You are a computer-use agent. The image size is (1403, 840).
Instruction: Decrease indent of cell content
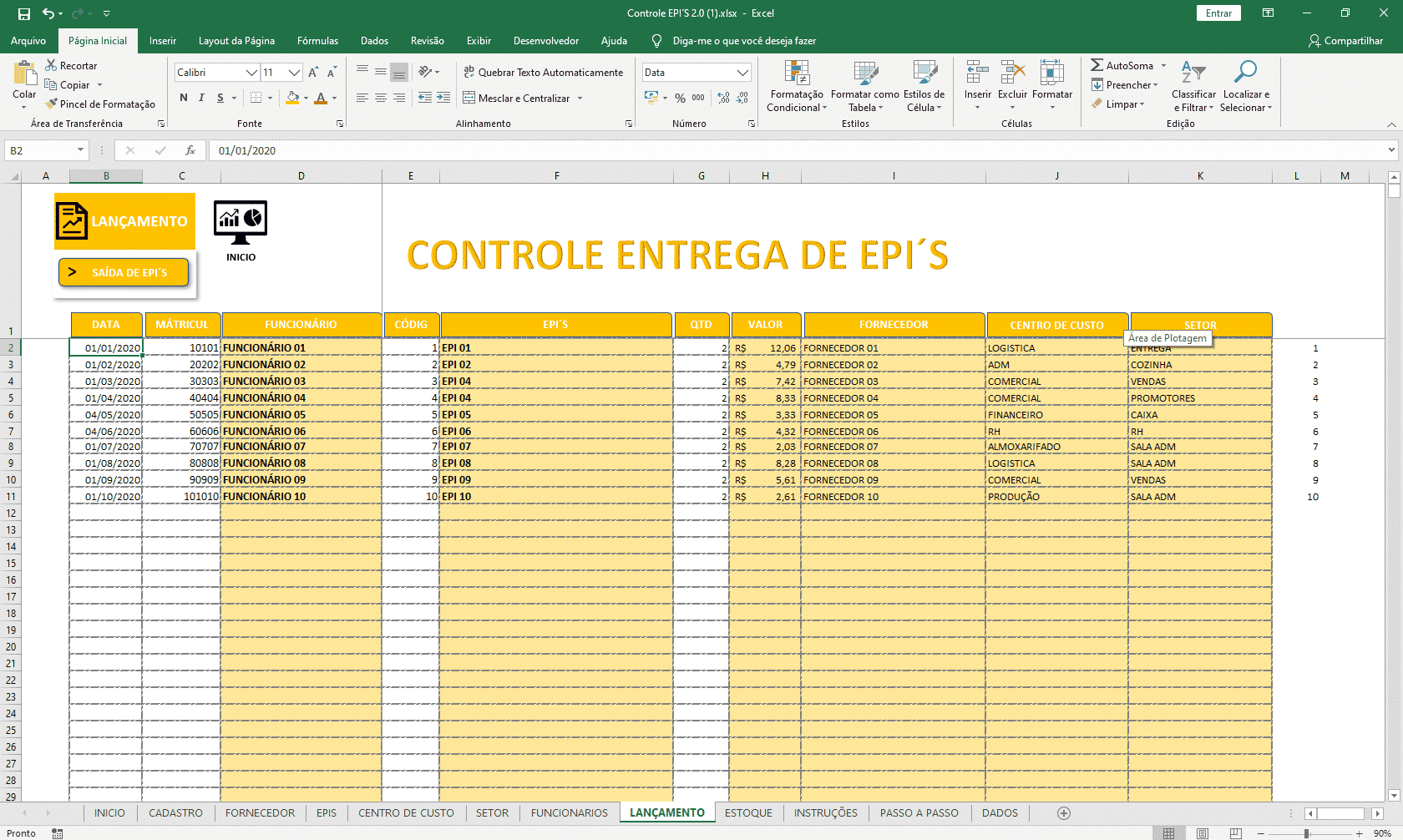425,98
